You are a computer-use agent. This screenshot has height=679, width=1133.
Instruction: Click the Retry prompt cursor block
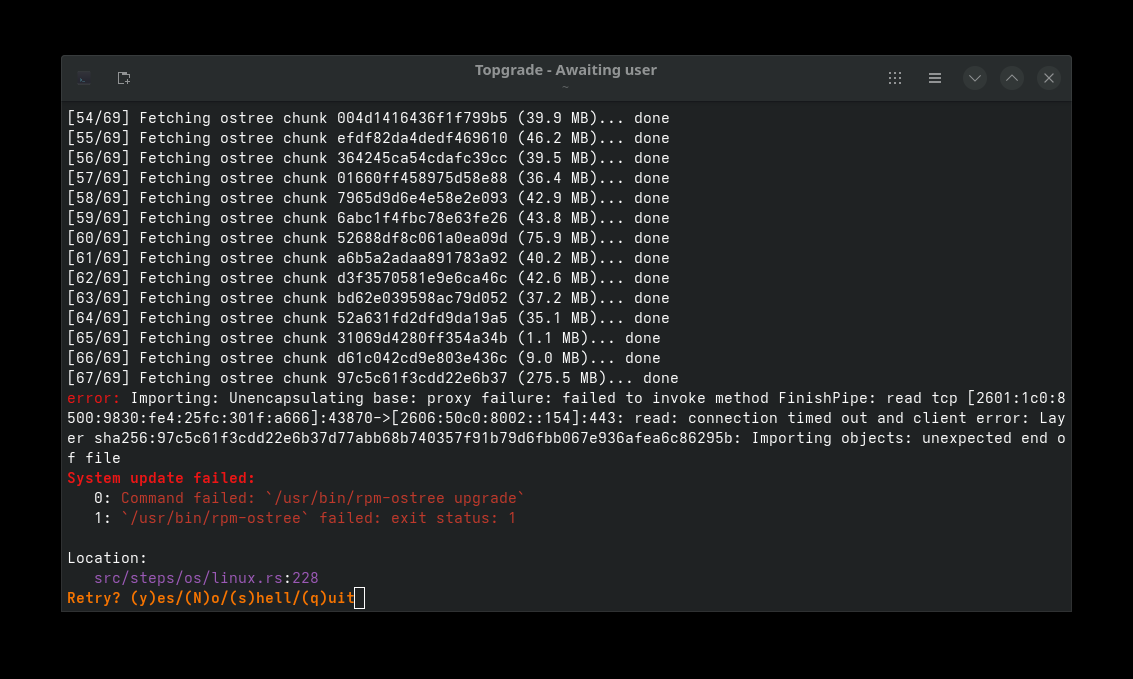click(359, 598)
